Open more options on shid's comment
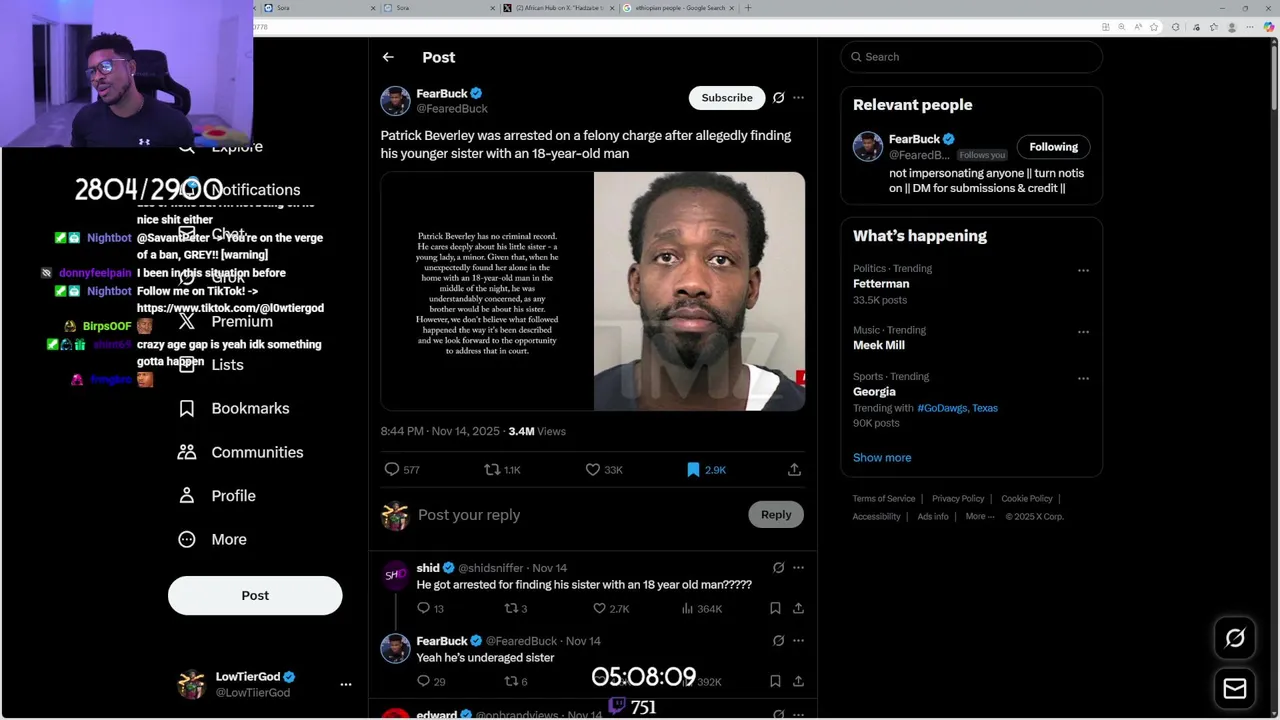Viewport: 1280px width, 720px height. tap(798, 568)
